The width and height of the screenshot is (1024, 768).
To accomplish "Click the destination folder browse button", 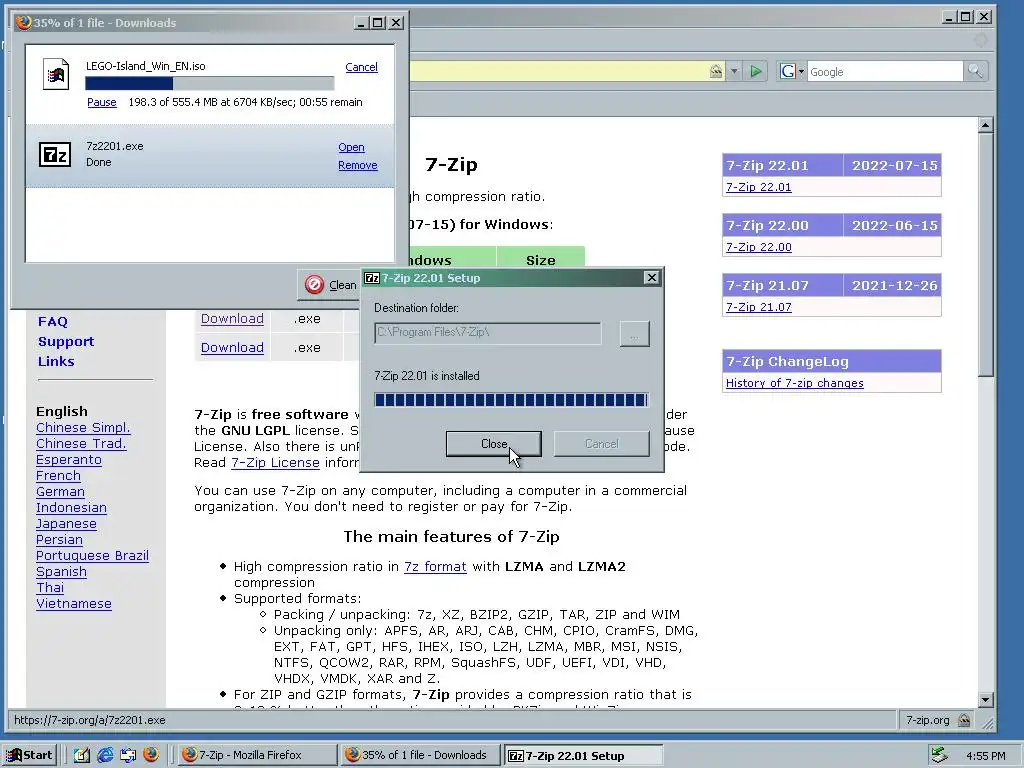I will click(x=634, y=334).
